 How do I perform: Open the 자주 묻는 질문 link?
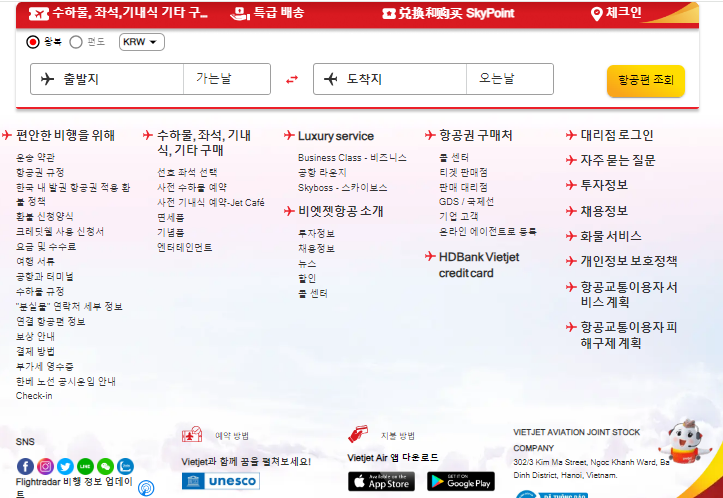pyautogui.click(x=617, y=160)
